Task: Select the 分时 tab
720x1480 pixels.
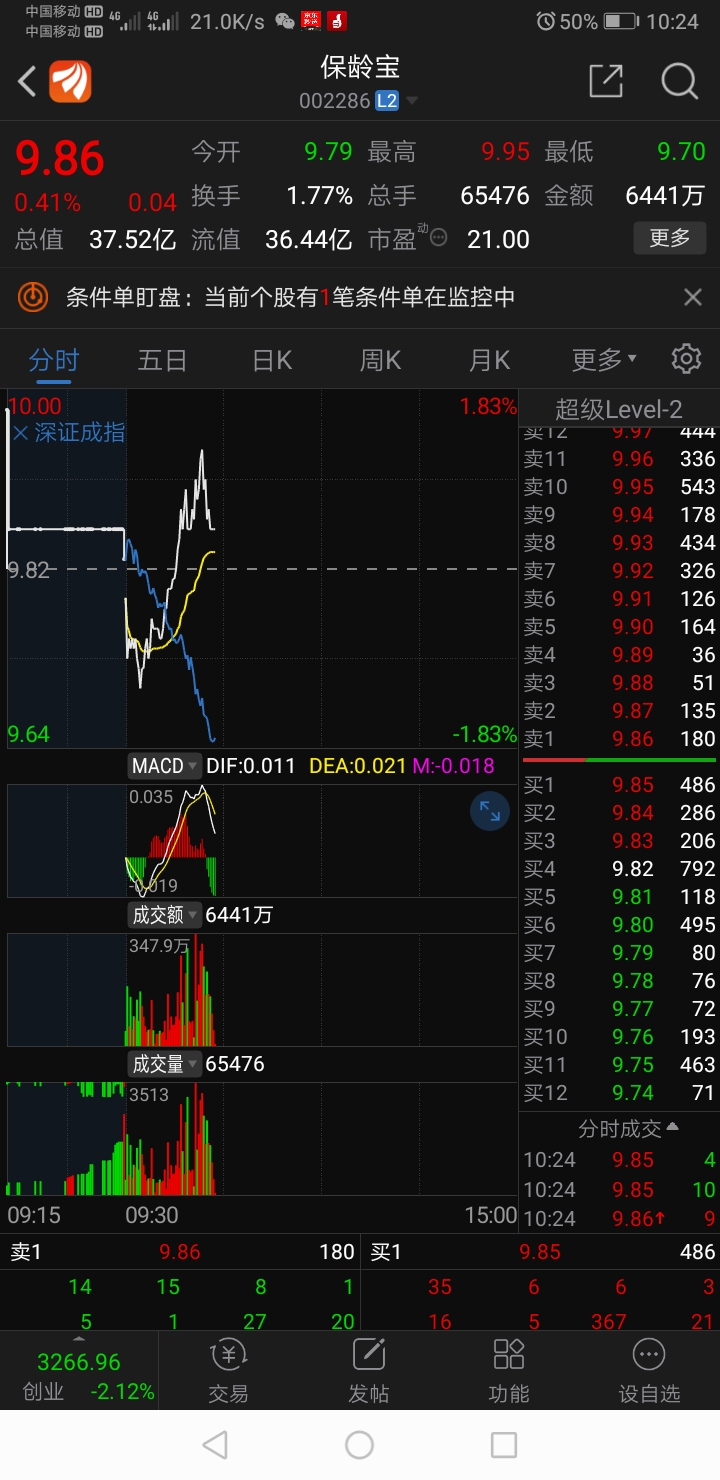Action: pos(54,359)
